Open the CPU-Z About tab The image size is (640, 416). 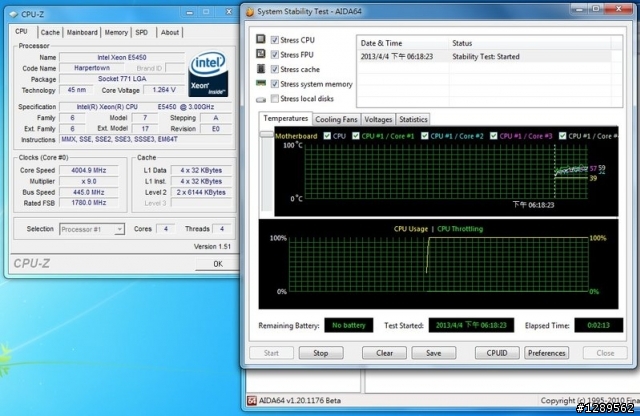point(170,32)
